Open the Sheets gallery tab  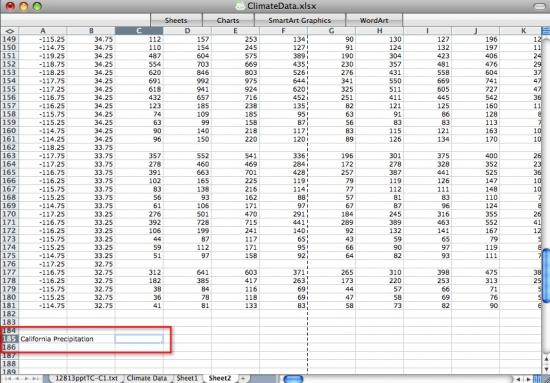tap(176, 20)
